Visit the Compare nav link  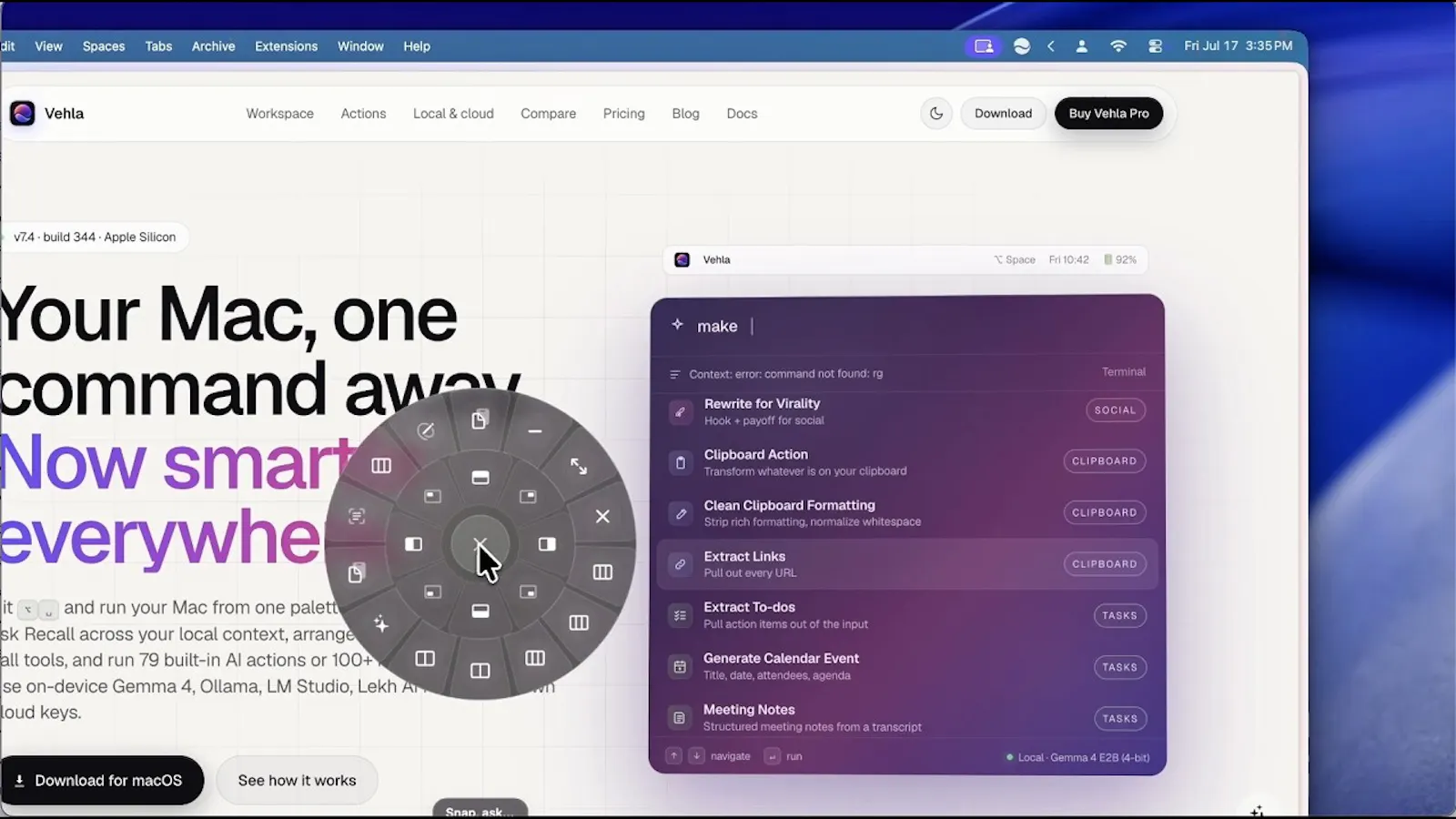coord(548,114)
